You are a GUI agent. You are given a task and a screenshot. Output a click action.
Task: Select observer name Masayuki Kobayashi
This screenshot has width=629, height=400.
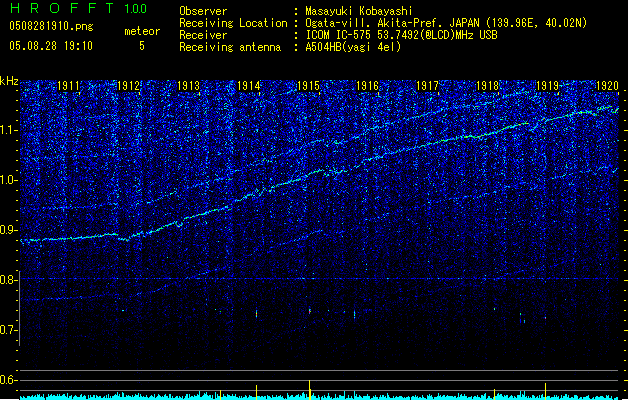click(359, 11)
